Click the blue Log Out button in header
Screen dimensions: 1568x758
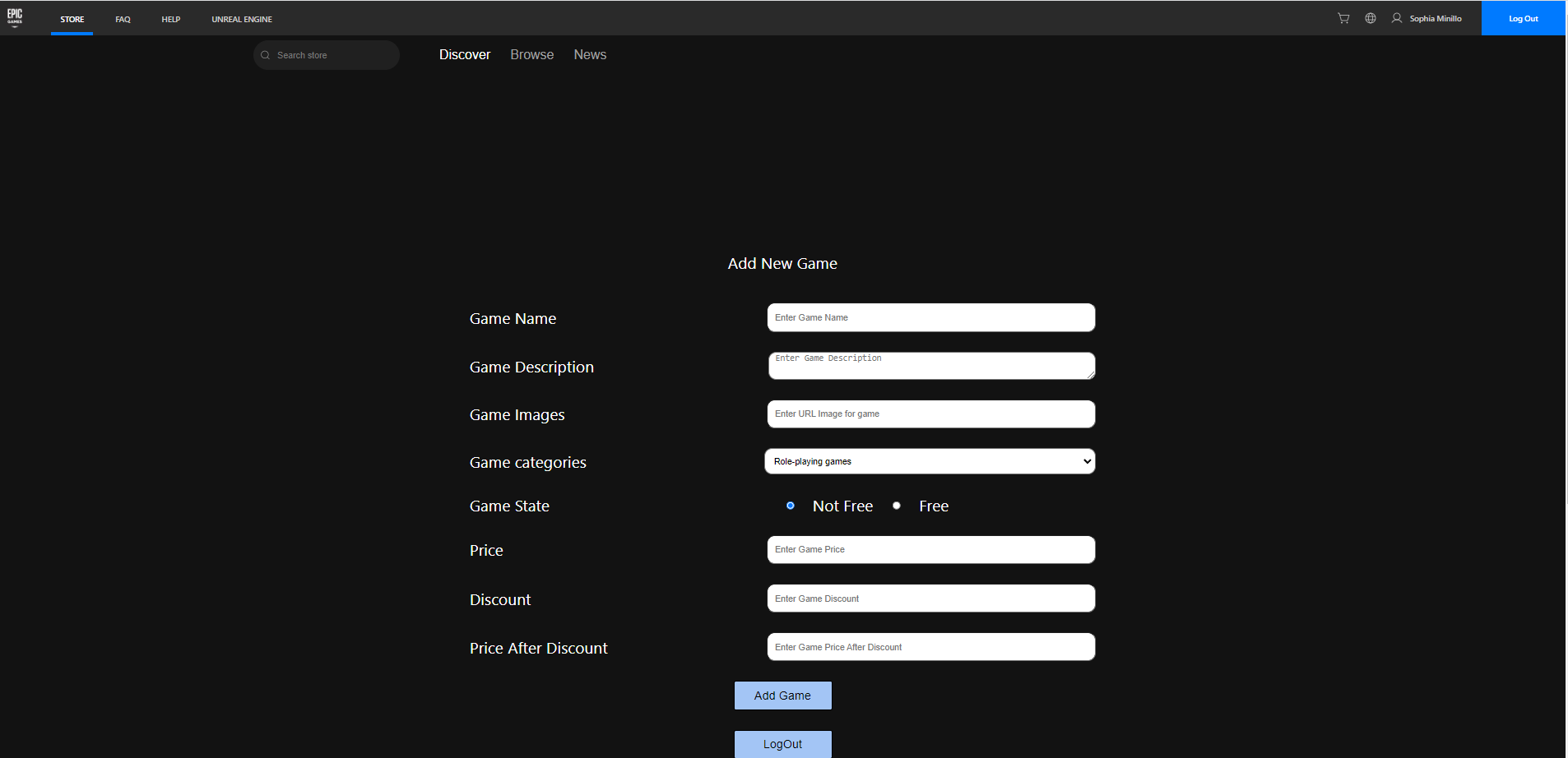[1524, 18]
